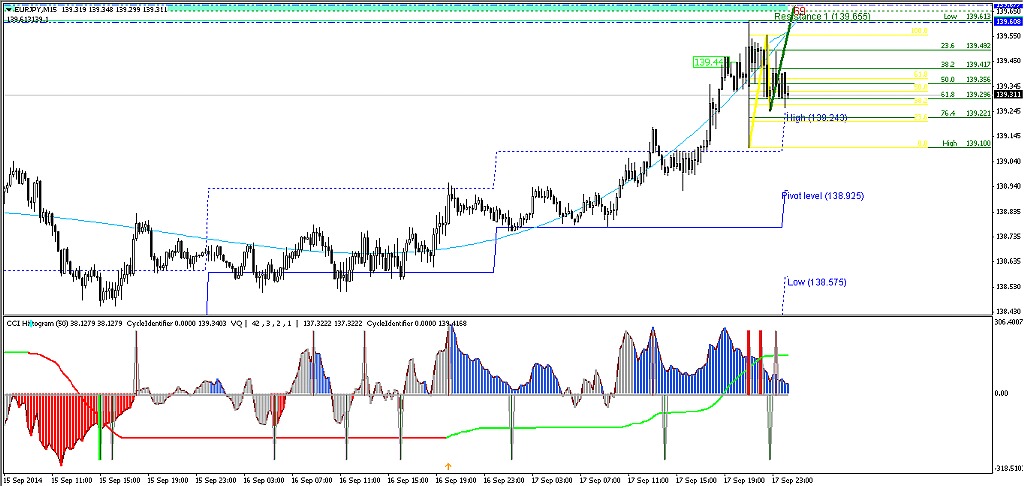
Task: Click the High (139.243) label
Action: point(817,118)
